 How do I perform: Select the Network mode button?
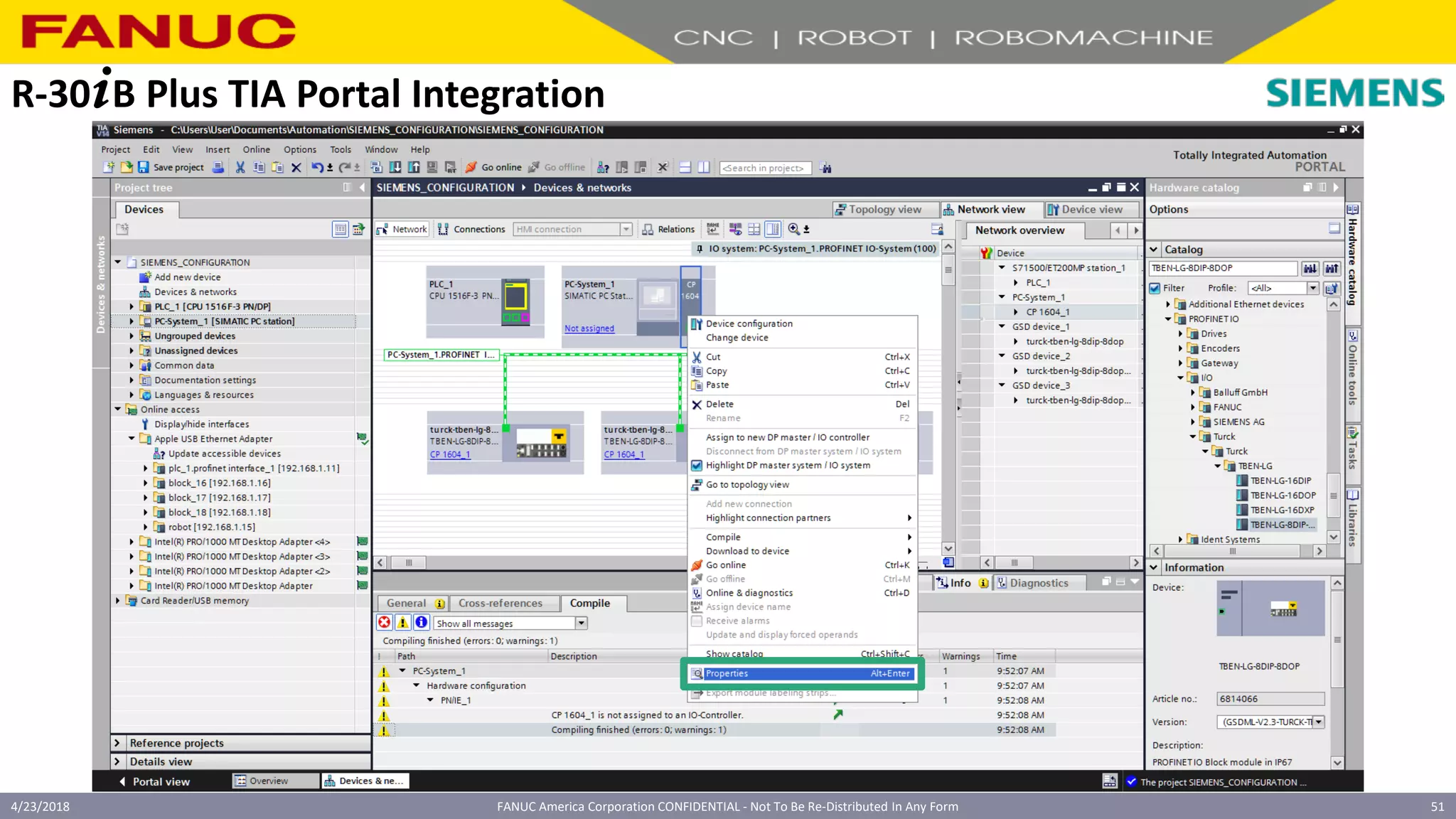(402, 229)
